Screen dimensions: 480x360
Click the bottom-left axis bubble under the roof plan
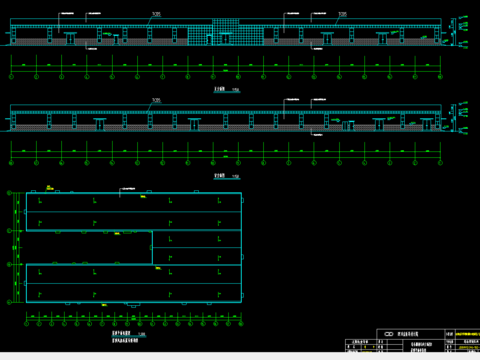click(x=27, y=324)
